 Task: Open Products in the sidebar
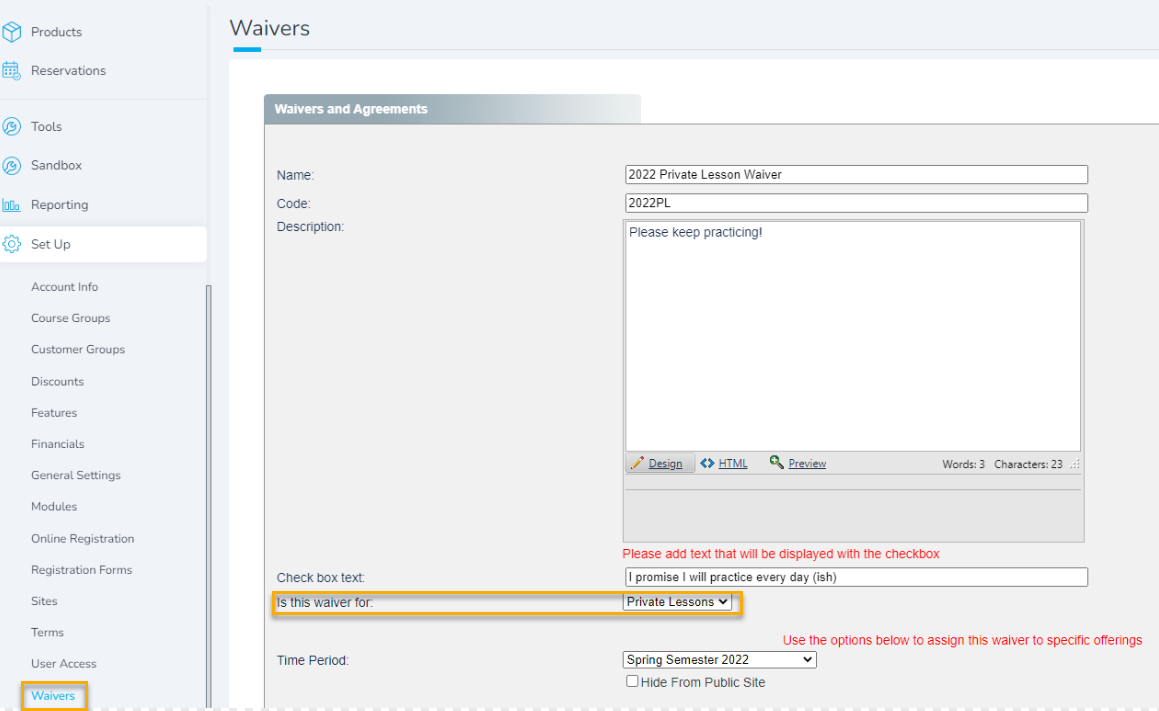point(56,32)
